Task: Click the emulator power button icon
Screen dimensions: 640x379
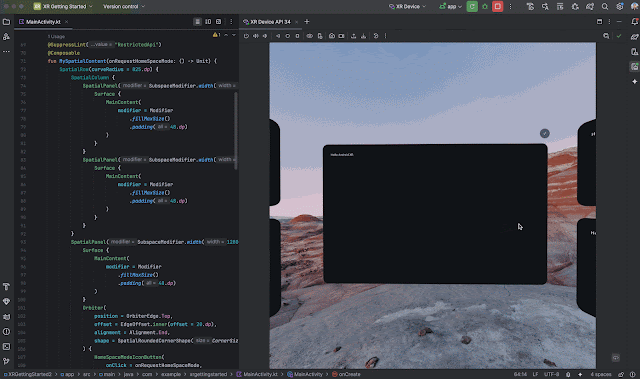Action: [246, 36]
